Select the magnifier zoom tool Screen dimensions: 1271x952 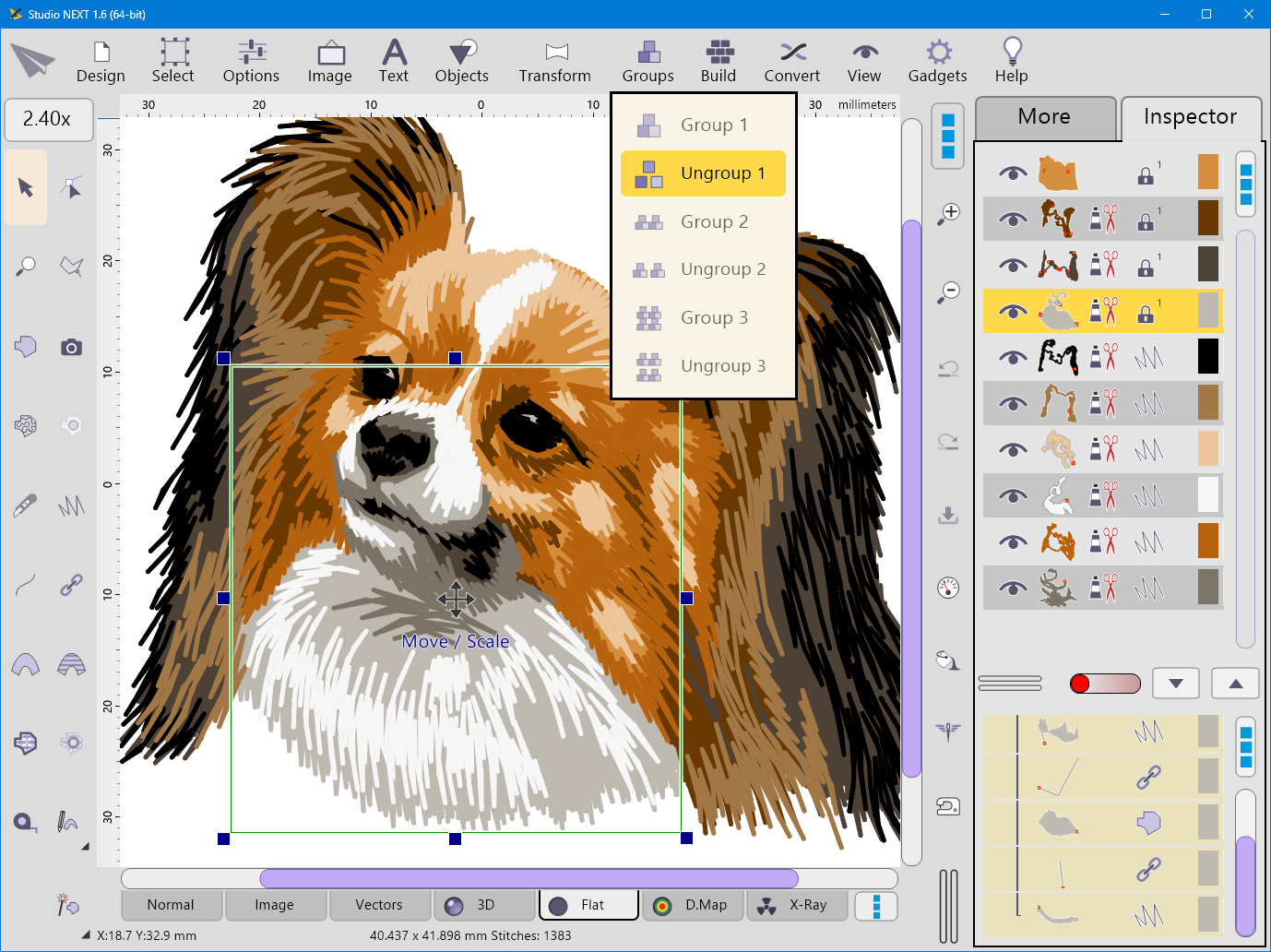[25, 266]
